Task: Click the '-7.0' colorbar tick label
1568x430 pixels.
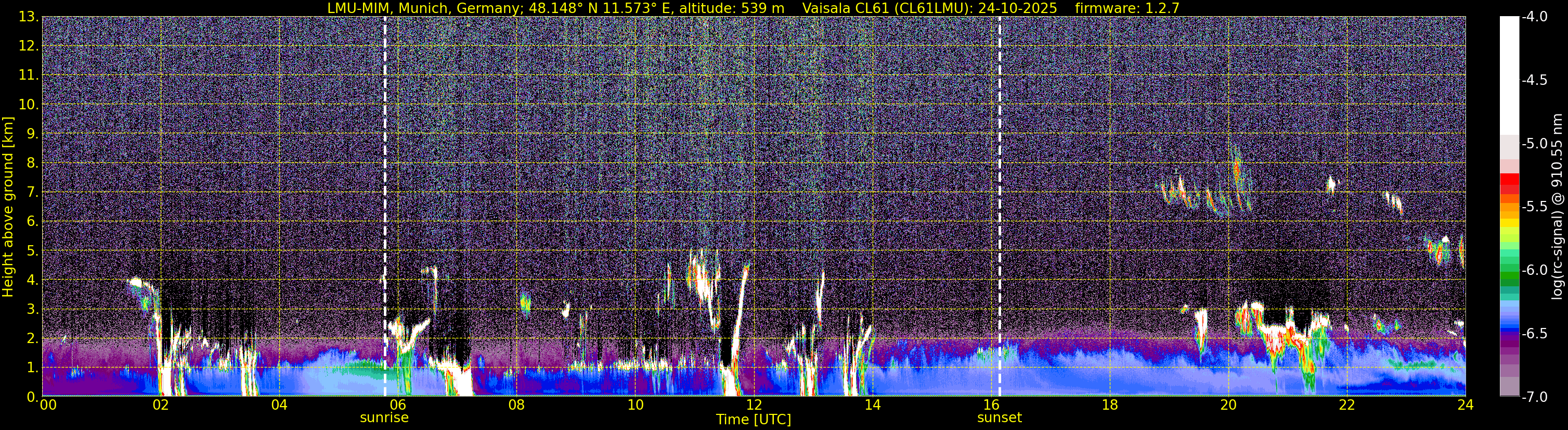Action: pyautogui.click(x=1535, y=397)
